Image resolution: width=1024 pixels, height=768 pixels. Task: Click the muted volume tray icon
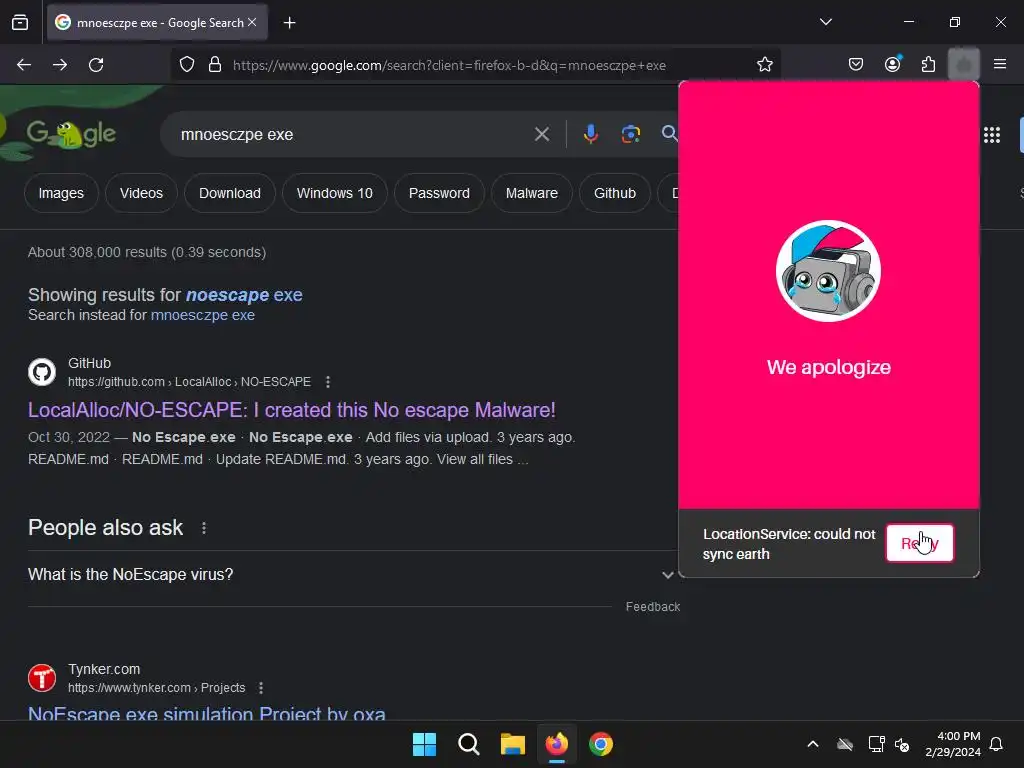point(903,744)
